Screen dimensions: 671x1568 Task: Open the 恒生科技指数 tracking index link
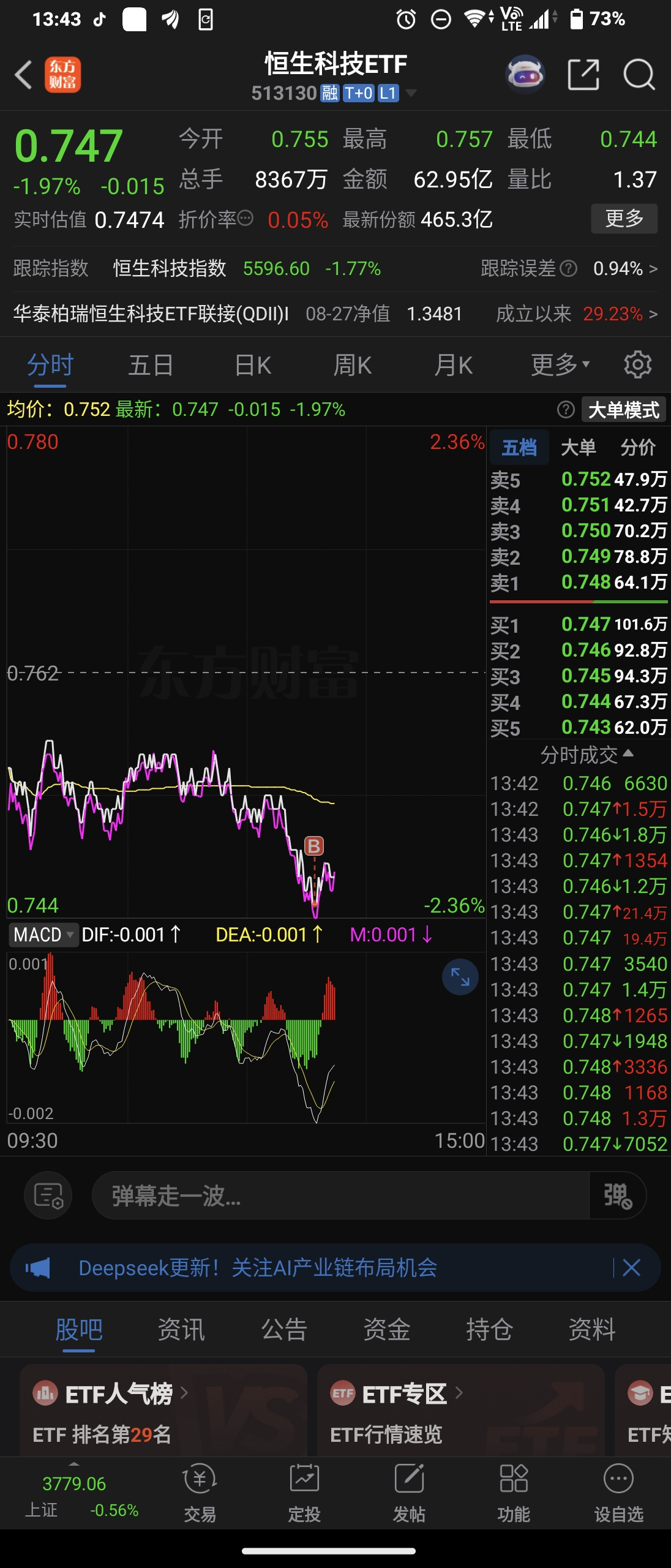point(170,268)
